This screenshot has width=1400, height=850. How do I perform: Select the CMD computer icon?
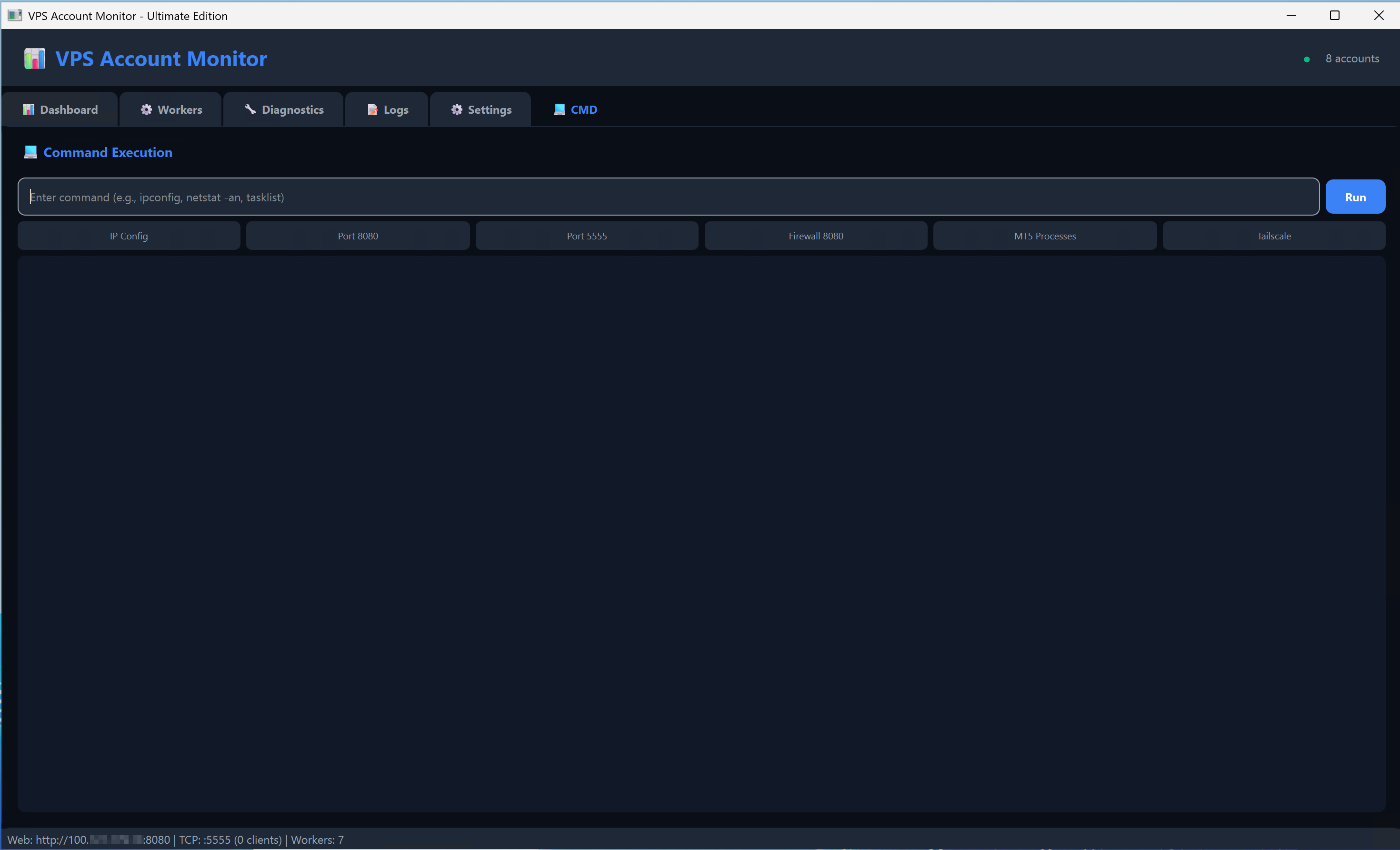click(559, 109)
